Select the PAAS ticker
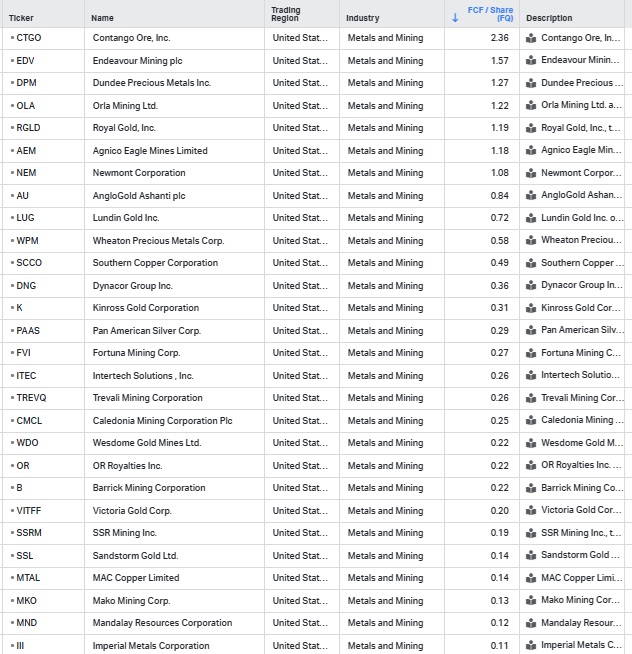632x654 pixels. point(28,331)
